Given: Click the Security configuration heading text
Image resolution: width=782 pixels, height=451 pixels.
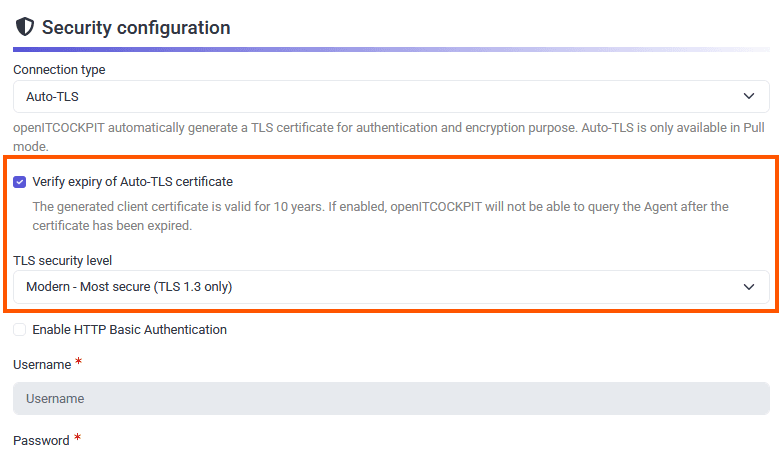Looking at the screenshot, I should coord(136,27).
